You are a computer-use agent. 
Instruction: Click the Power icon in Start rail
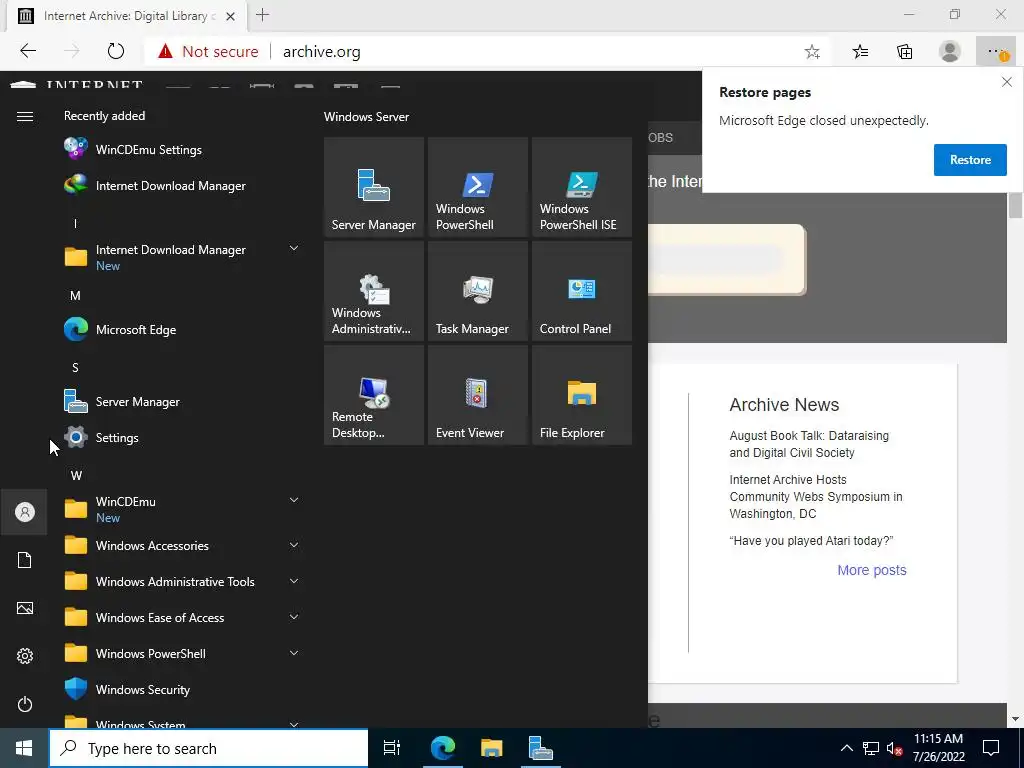(25, 704)
